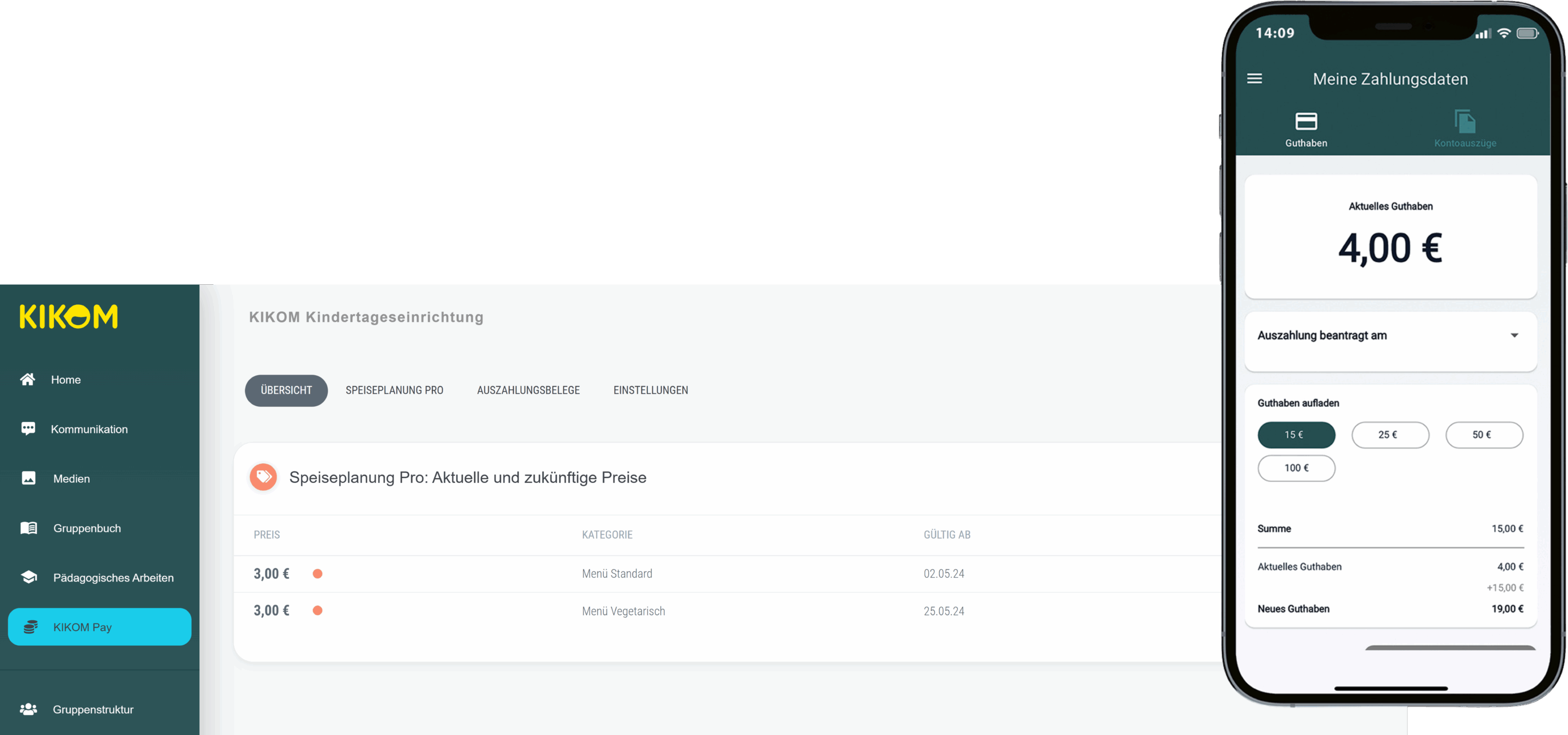
Task: Select the 15 € top-up amount
Action: 1296,434
